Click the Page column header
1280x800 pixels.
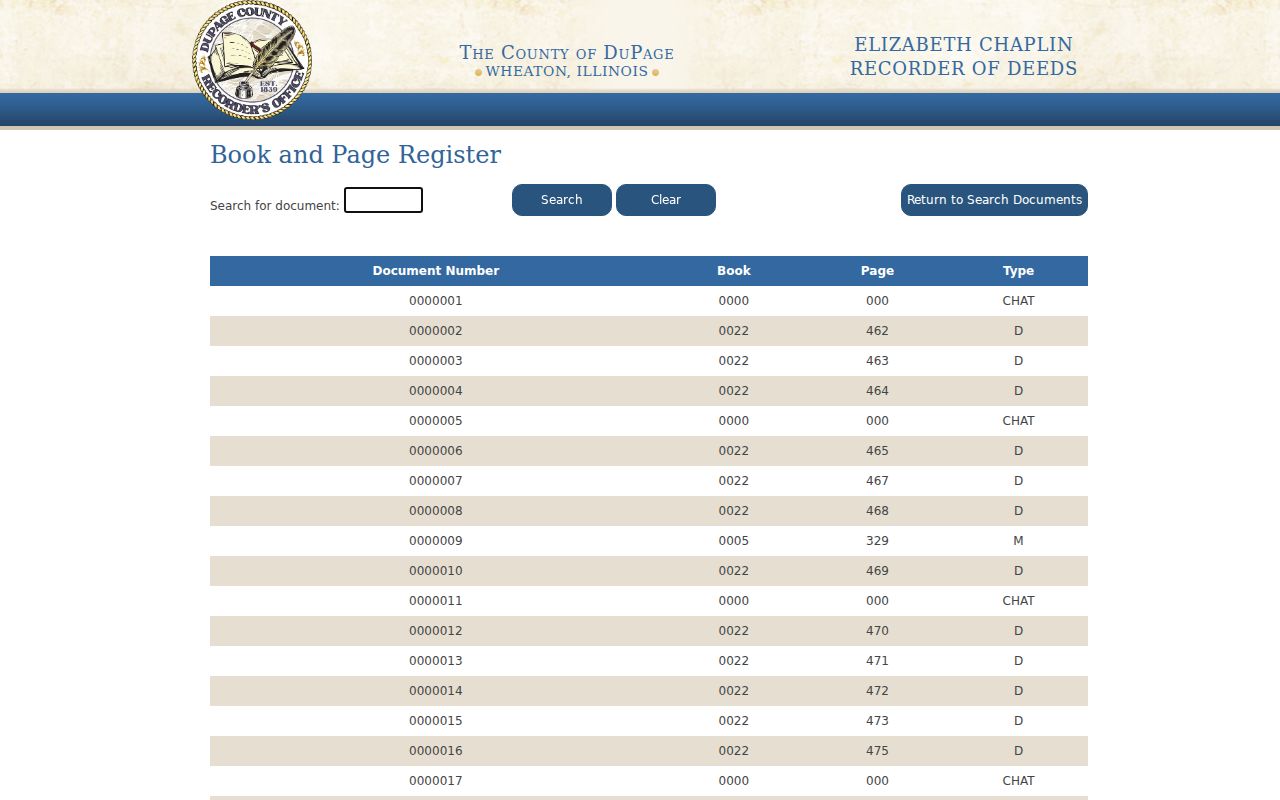coord(877,271)
